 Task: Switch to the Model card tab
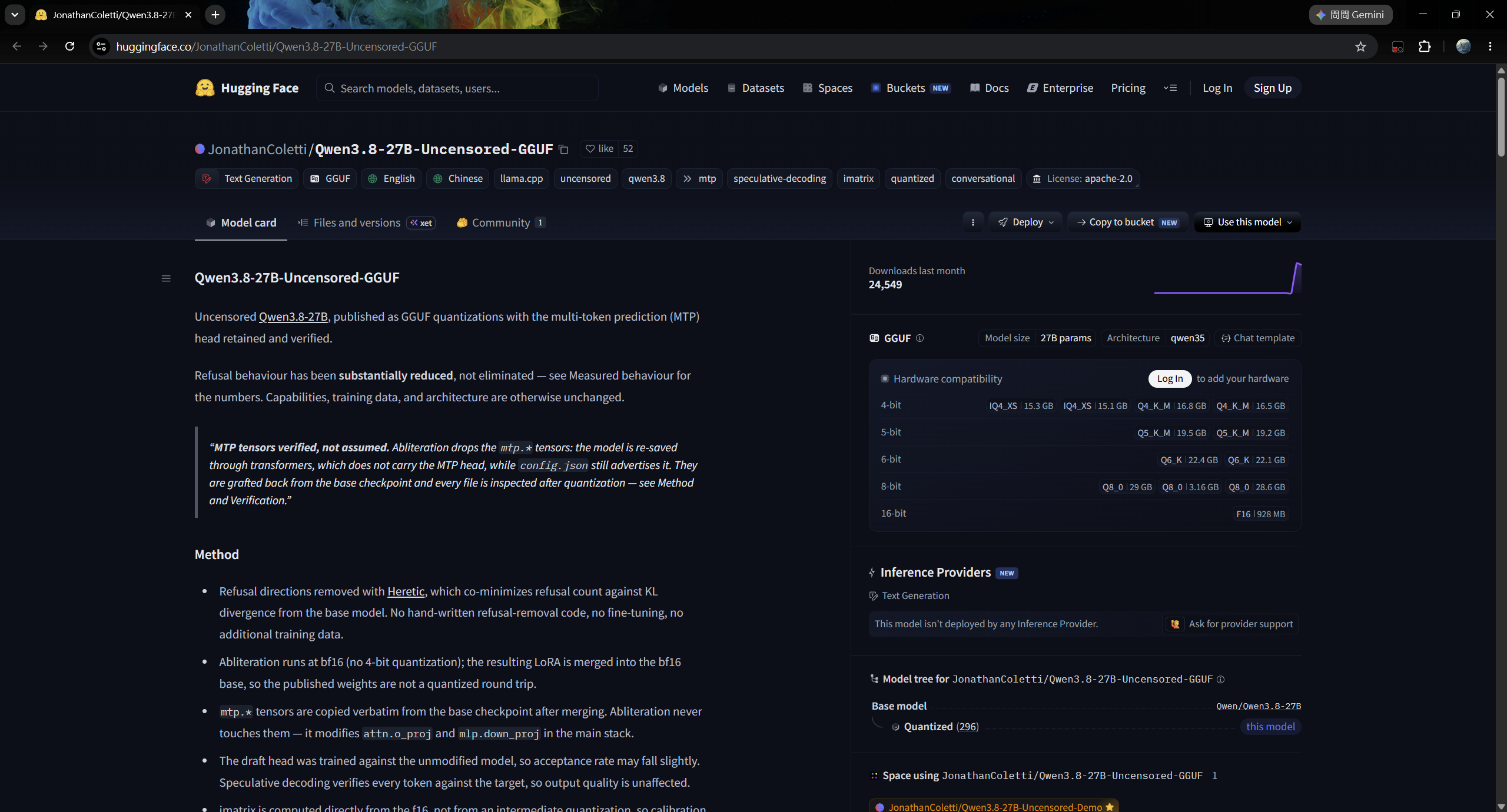click(x=241, y=223)
